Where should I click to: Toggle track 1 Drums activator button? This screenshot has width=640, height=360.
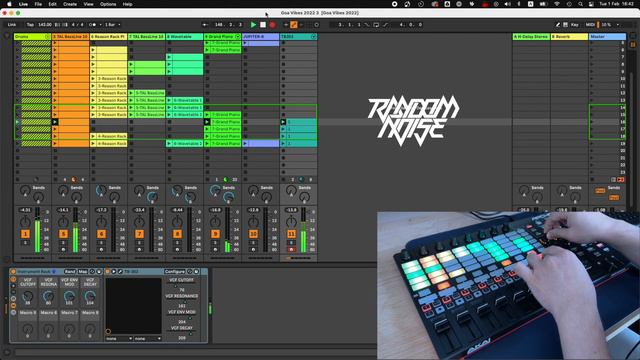pyautogui.click(x=25, y=234)
